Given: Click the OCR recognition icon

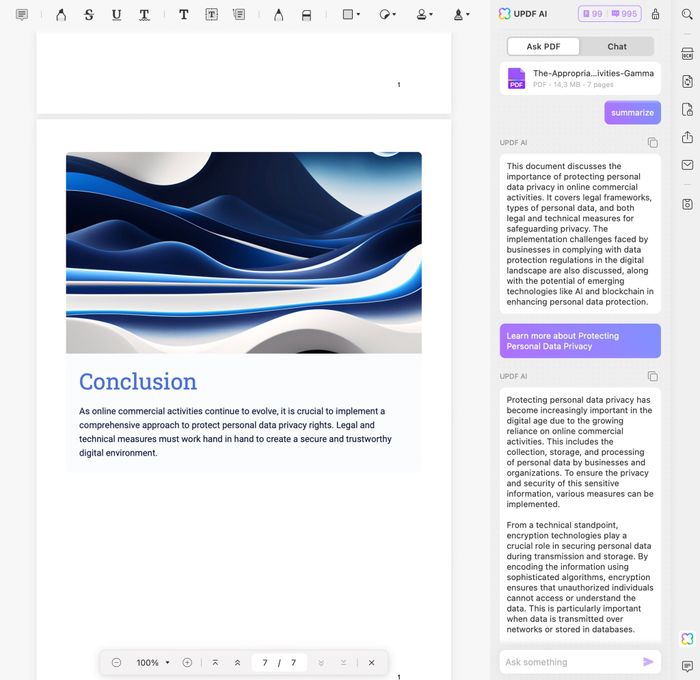Looking at the screenshot, I should 687,54.
